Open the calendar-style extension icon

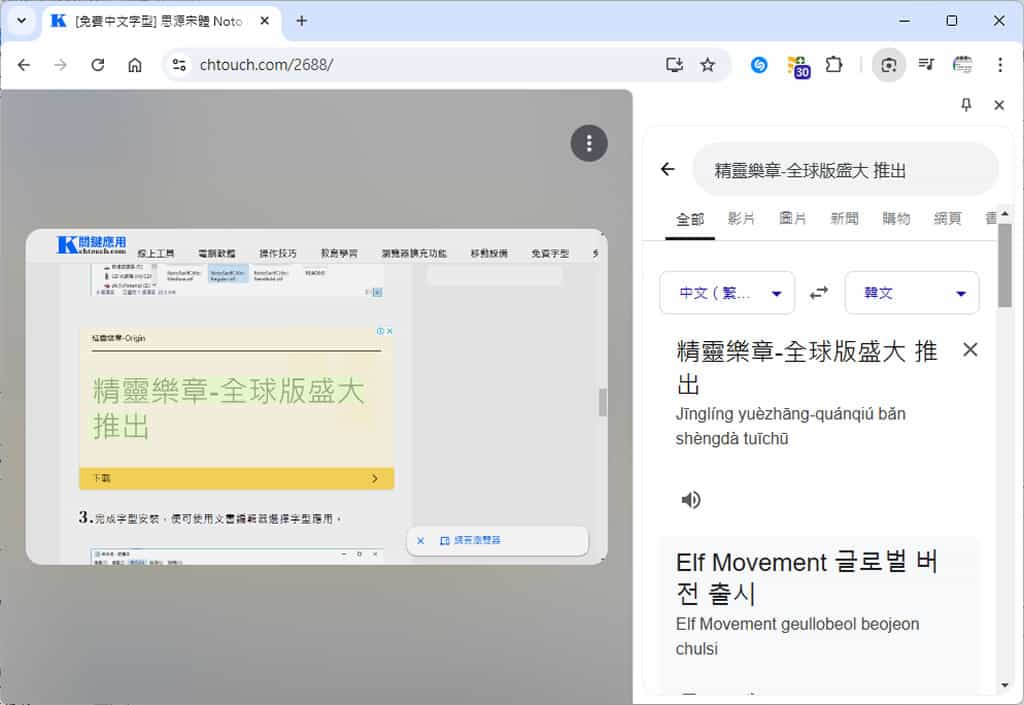[x=963, y=65]
